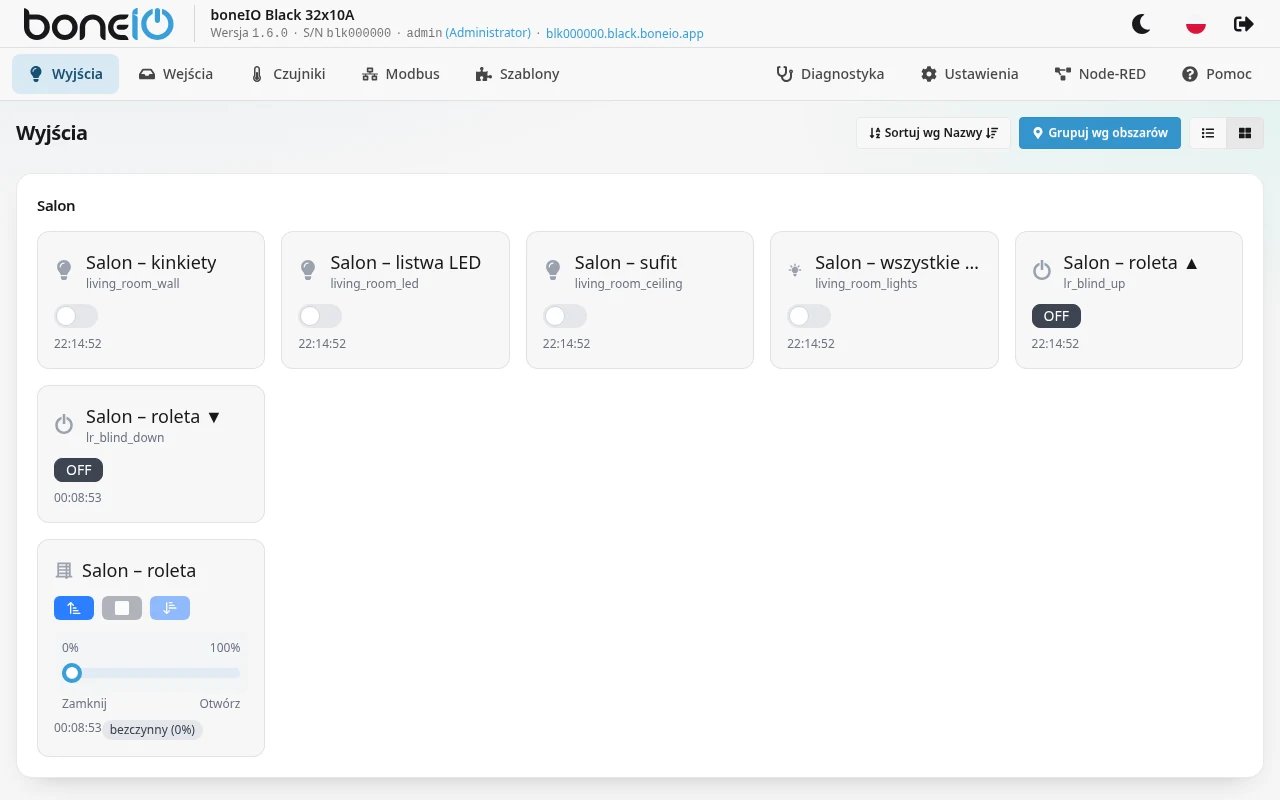
Task: Switch to the Modbus tab
Action: point(401,74)
